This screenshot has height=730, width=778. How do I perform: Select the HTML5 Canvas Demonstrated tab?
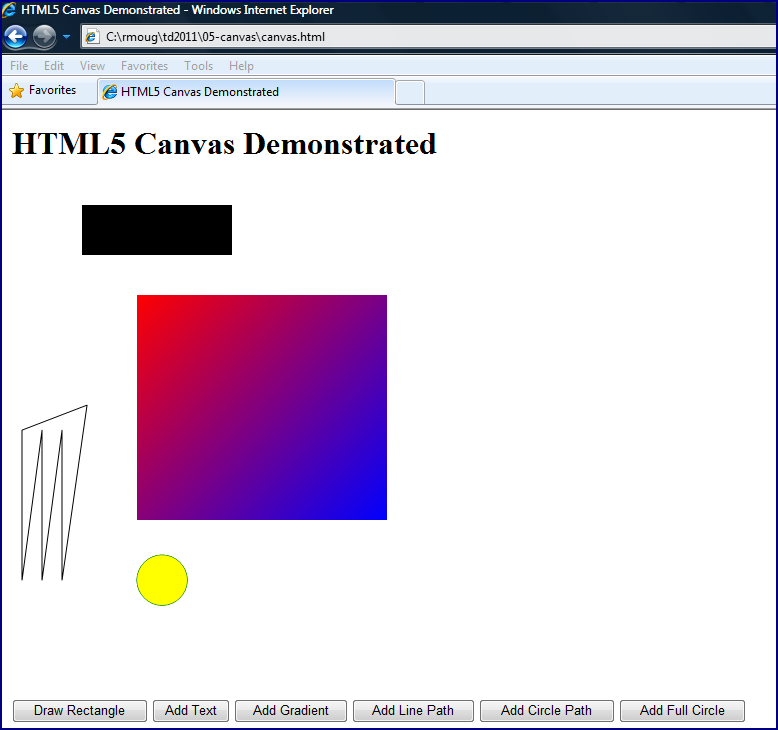(247, 92)
